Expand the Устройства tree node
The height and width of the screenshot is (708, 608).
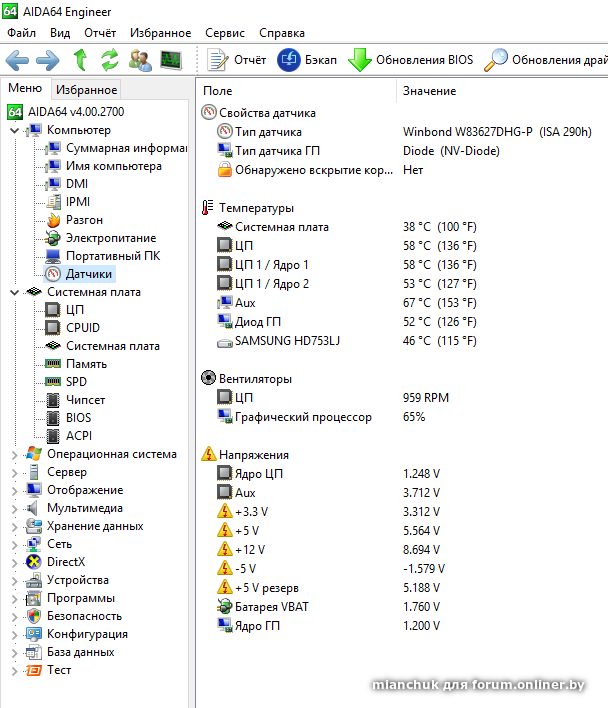(x=14, y=581)
